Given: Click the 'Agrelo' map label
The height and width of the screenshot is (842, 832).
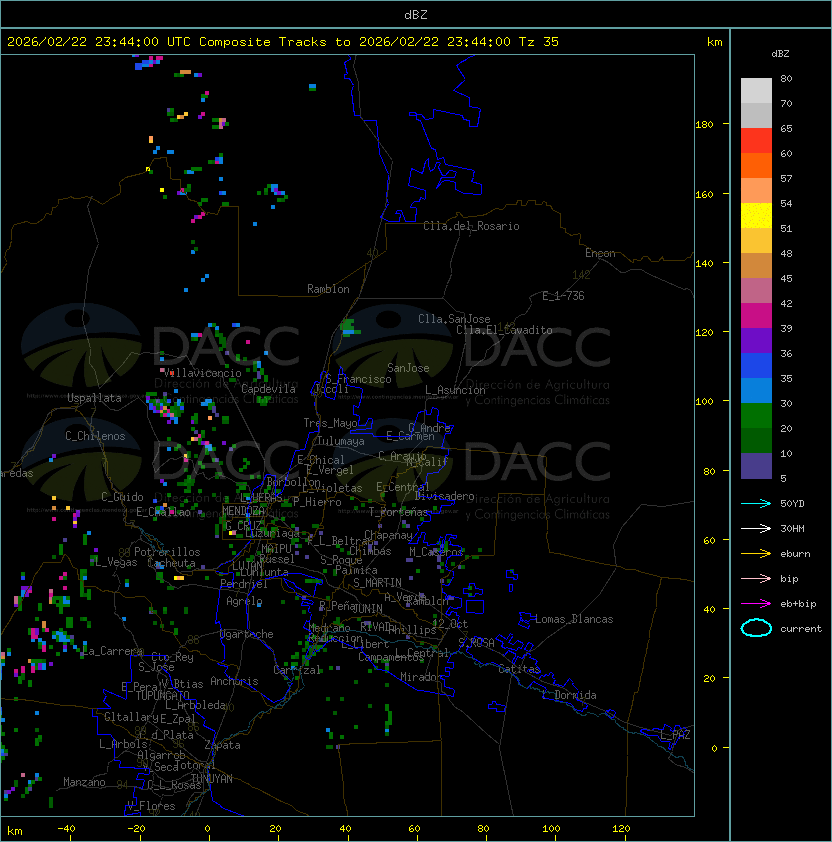Looking at the screenshot, I should coord(244,601).
